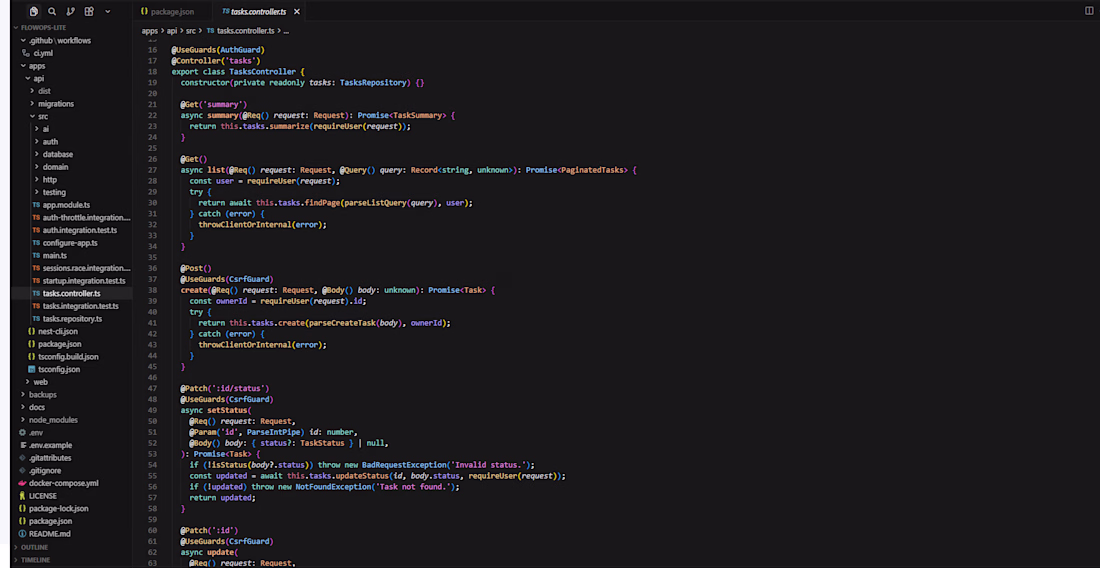1100x568 pixels.
Task: Open the breadcrumb ellipsis symbol menu
Action: [x=286, y=31]
